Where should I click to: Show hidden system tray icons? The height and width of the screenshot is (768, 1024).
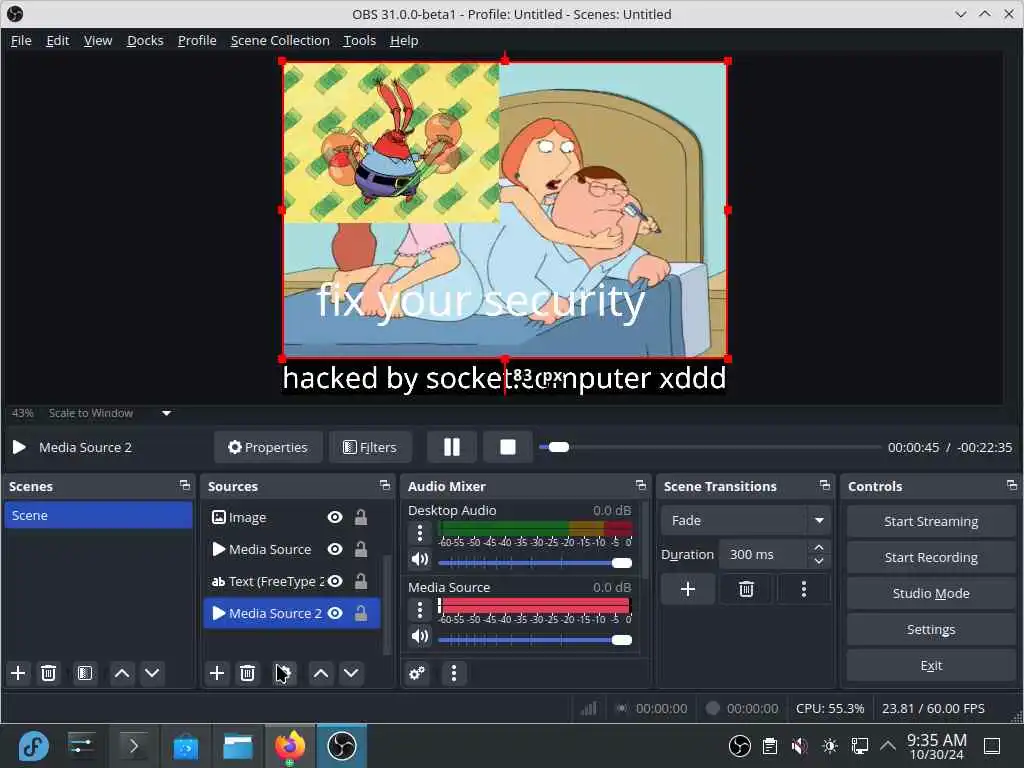(888, 745)
